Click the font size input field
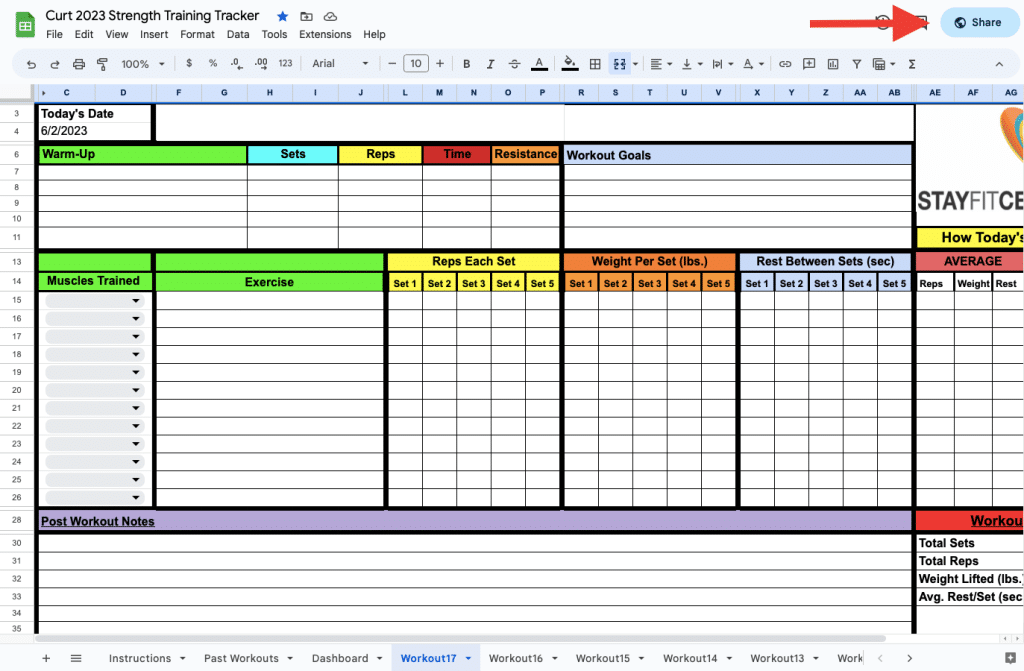The image size is (1024, 671). (x=416, y=64)
